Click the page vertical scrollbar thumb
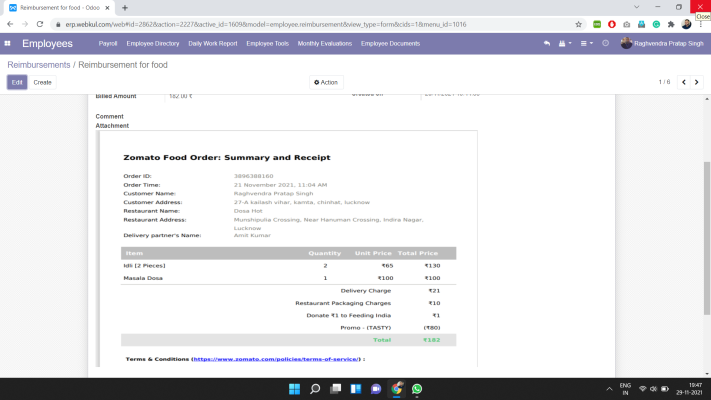The image size is (711, 400). (x=707, y=238)
